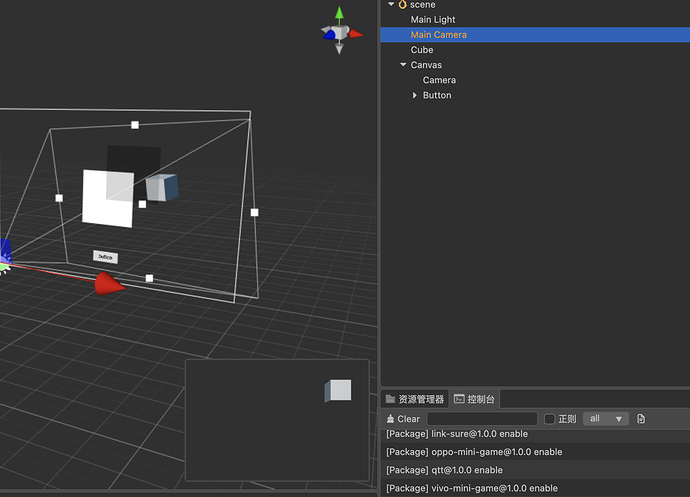Click the left edge resize handle
690x497 pixels.
(59, 198)
